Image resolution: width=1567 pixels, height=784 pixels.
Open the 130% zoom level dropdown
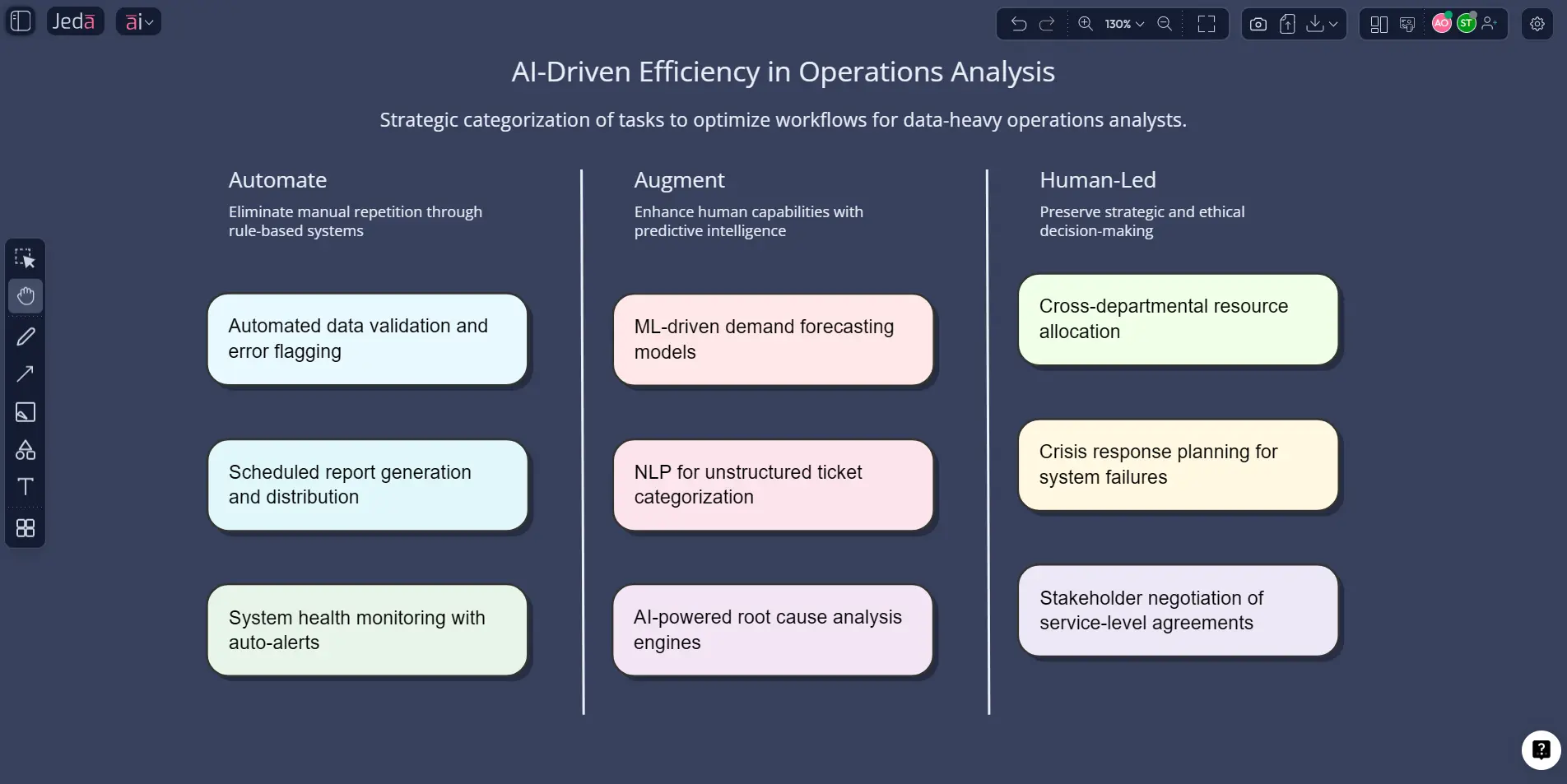pyautogui.click(x=1124, y=24)
